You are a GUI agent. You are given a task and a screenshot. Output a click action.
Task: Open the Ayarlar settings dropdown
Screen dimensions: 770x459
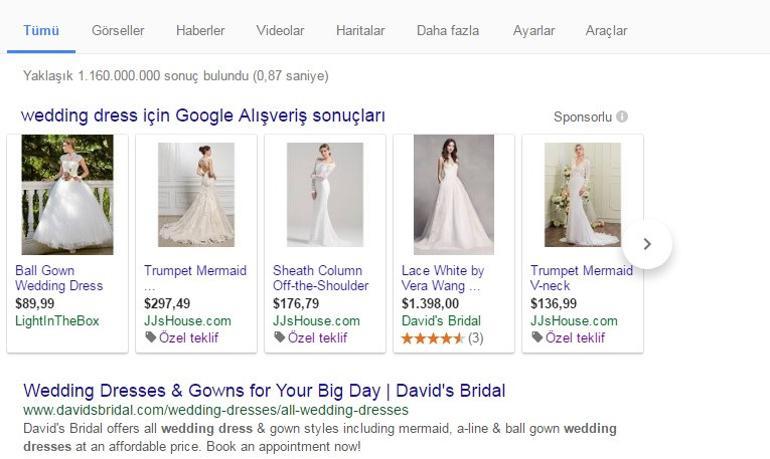point(533,31)
